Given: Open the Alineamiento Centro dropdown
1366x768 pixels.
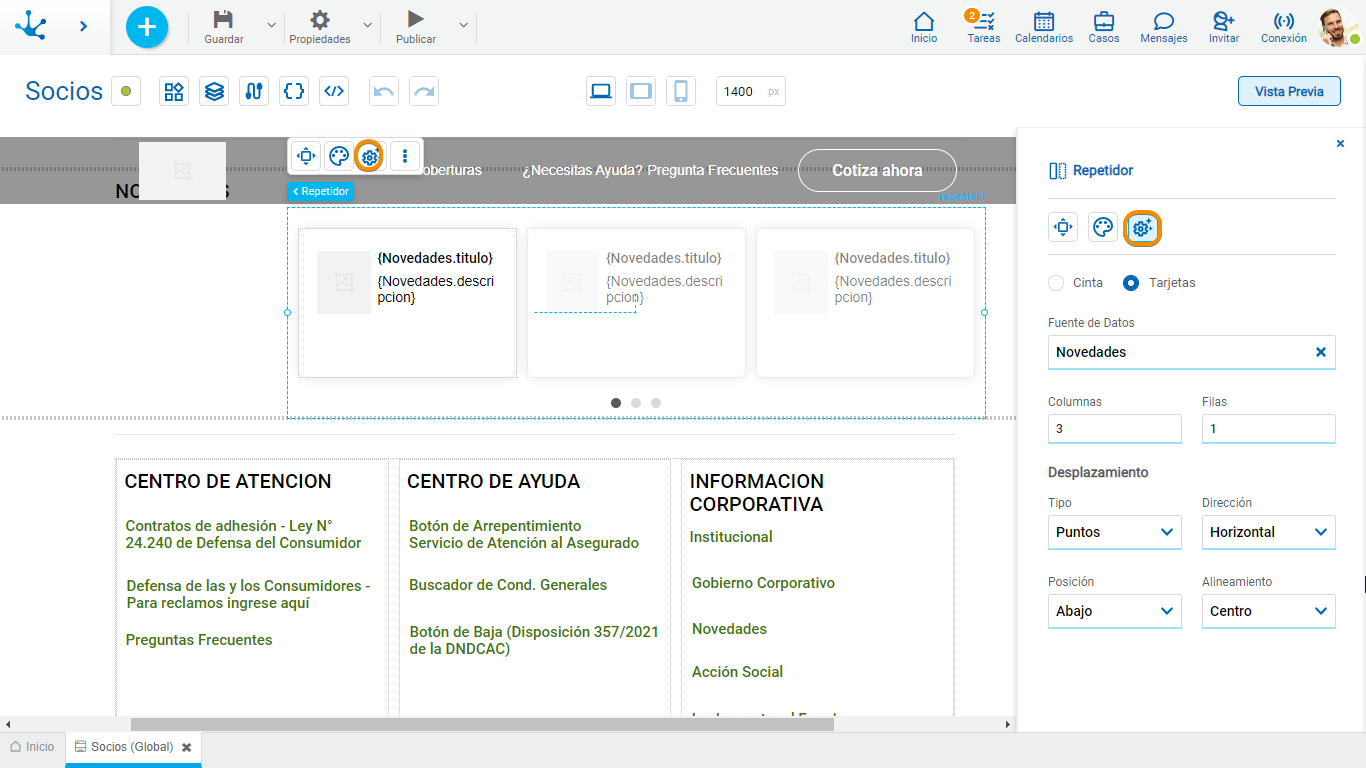Looking at the screenshot, I should tap(1268, 611).
